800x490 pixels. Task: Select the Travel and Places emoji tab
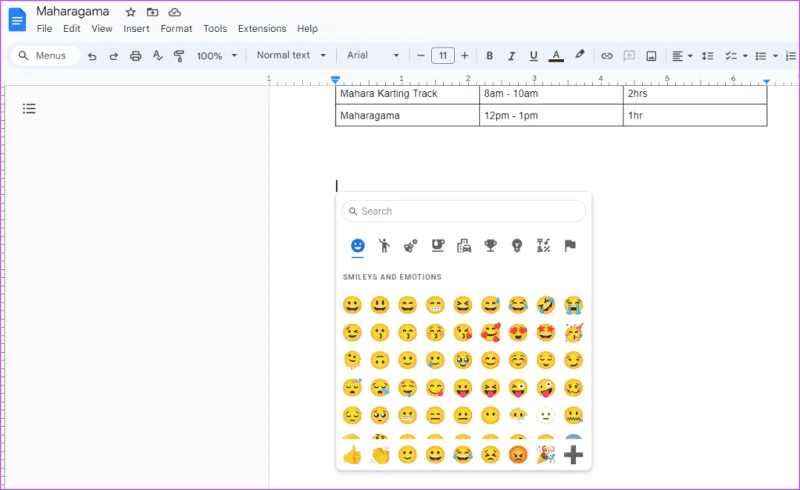click(464, 246)
